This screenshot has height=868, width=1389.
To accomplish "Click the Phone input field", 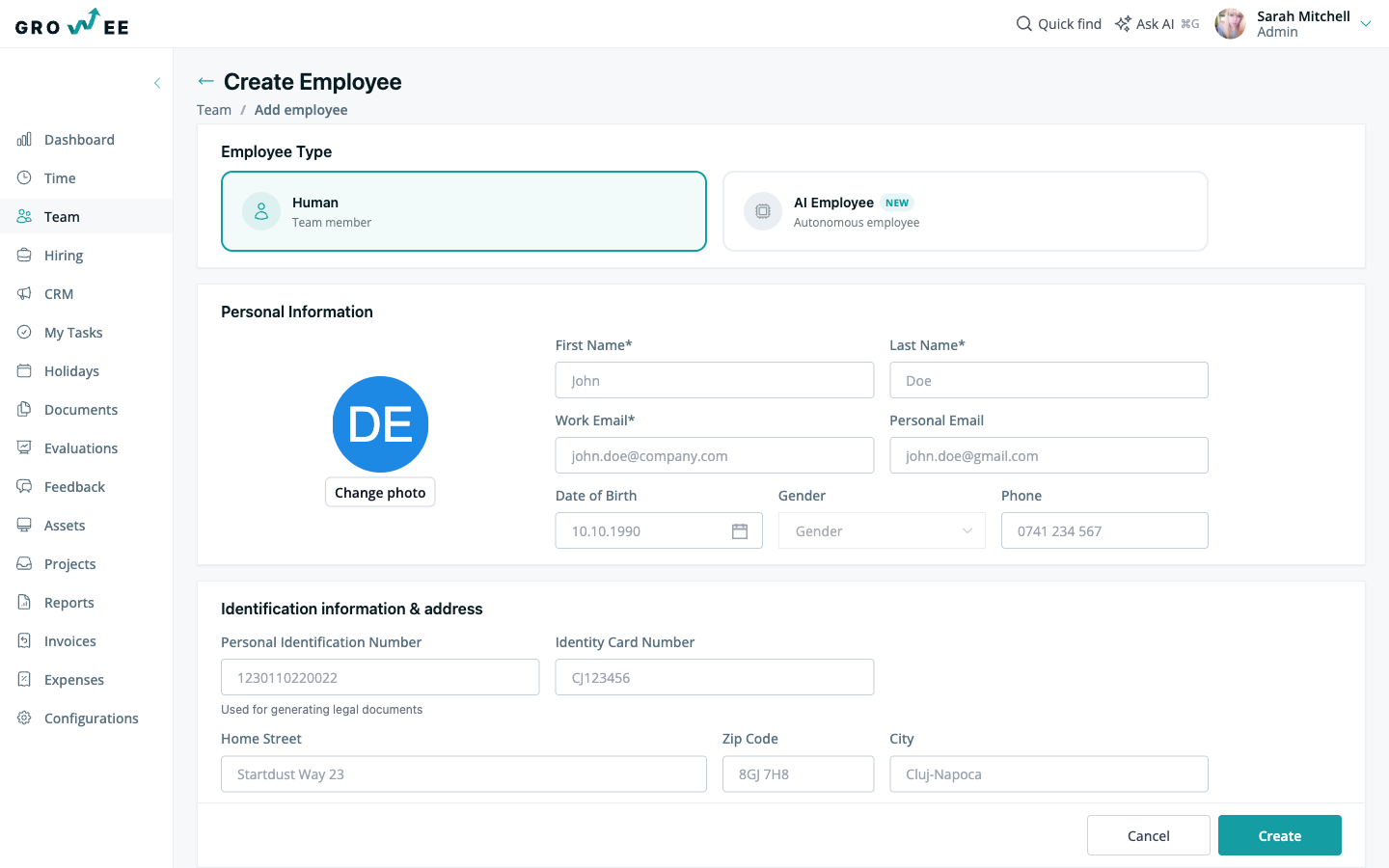I will pyautogui.click(x=1104, y=530).
